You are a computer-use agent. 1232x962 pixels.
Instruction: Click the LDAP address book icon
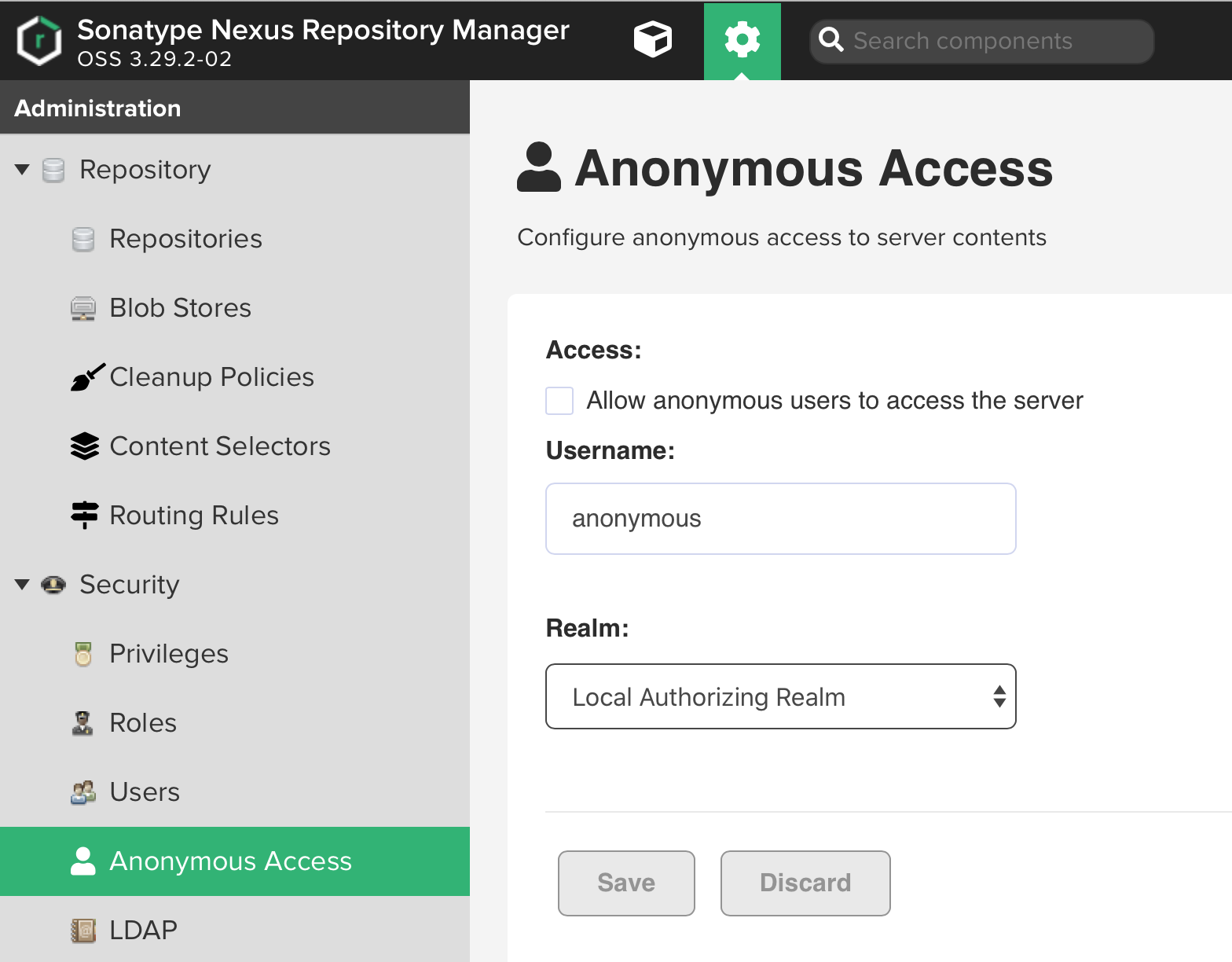tap(83, 931)
